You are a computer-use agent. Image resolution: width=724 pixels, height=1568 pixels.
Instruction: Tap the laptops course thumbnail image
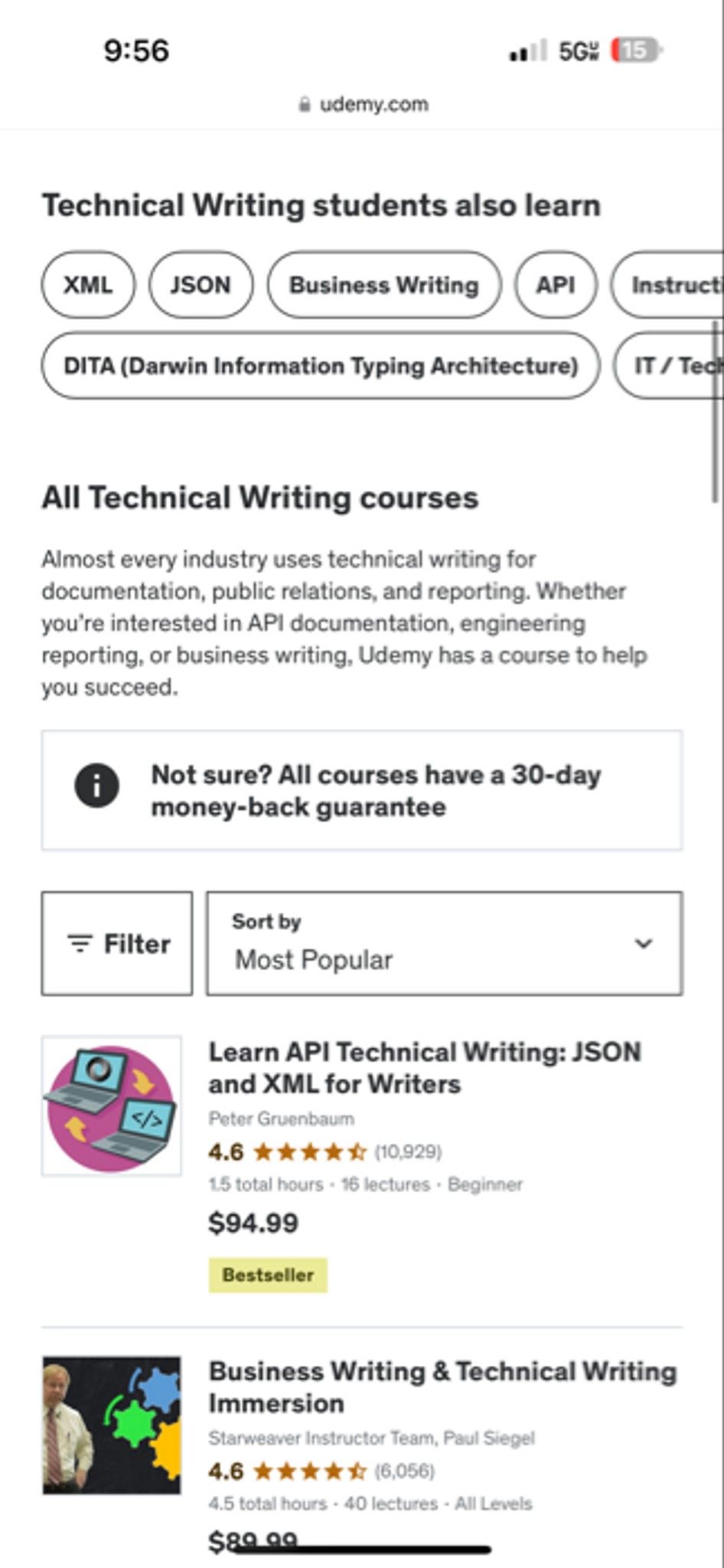point(112,1106)
